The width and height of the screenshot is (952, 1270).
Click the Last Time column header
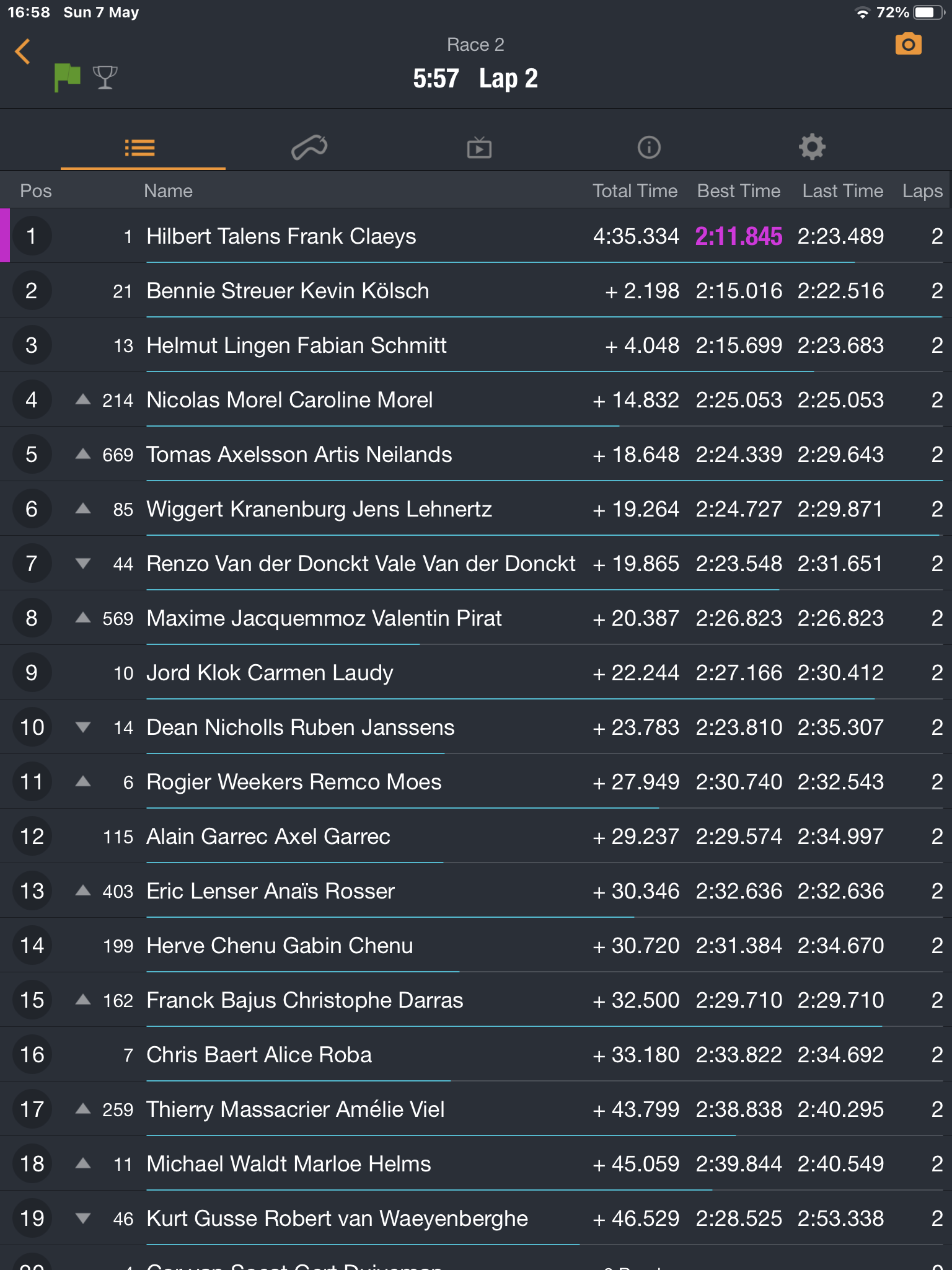842,191
